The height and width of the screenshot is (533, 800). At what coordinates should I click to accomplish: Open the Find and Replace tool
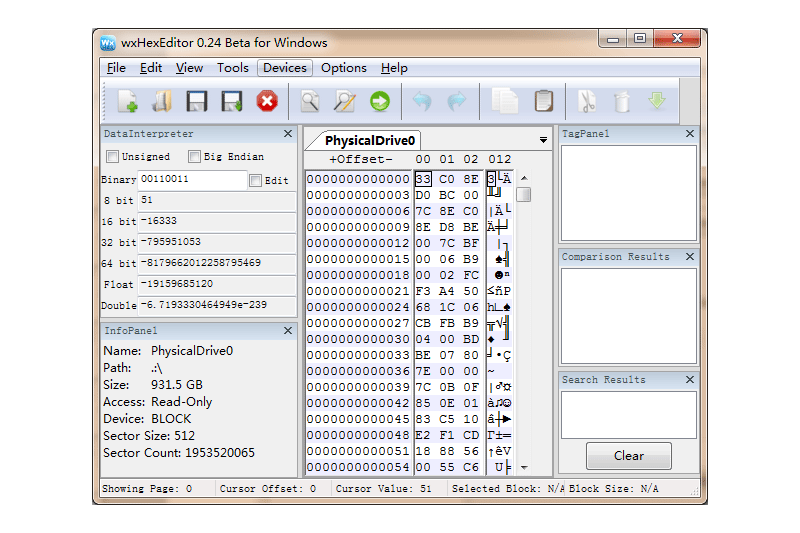[345, 101]
